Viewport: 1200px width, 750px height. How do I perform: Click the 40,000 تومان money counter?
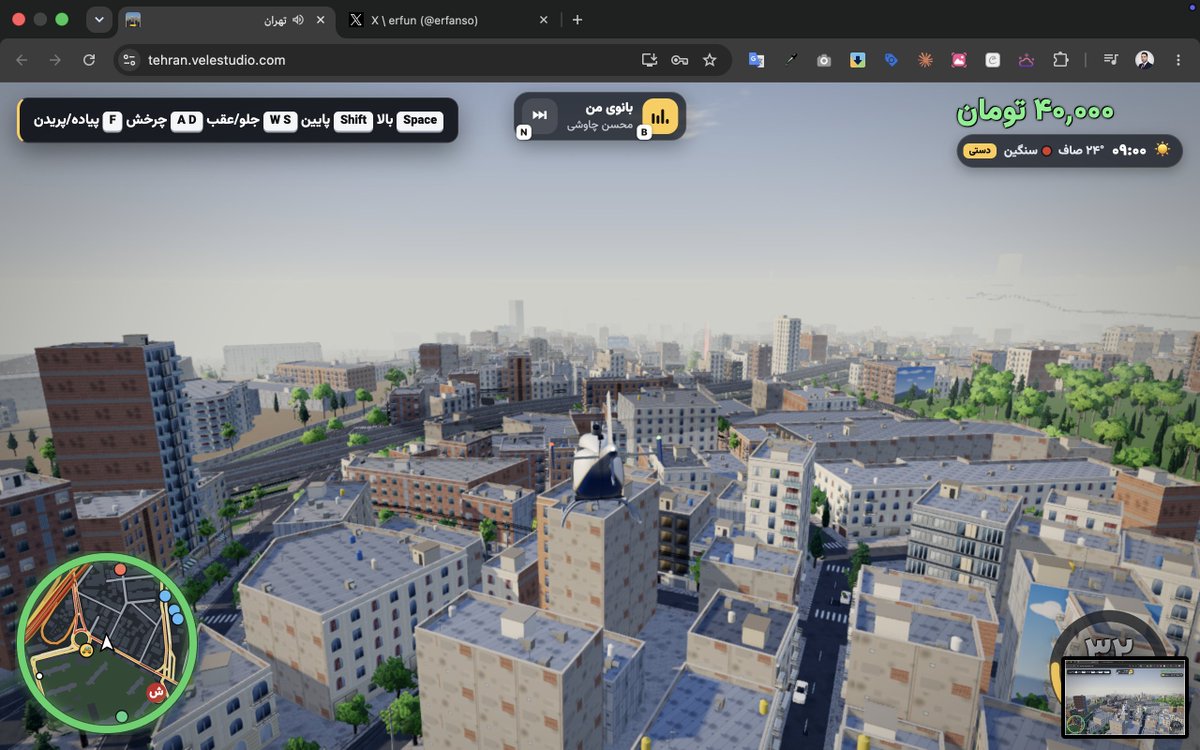coord(1034,111)
